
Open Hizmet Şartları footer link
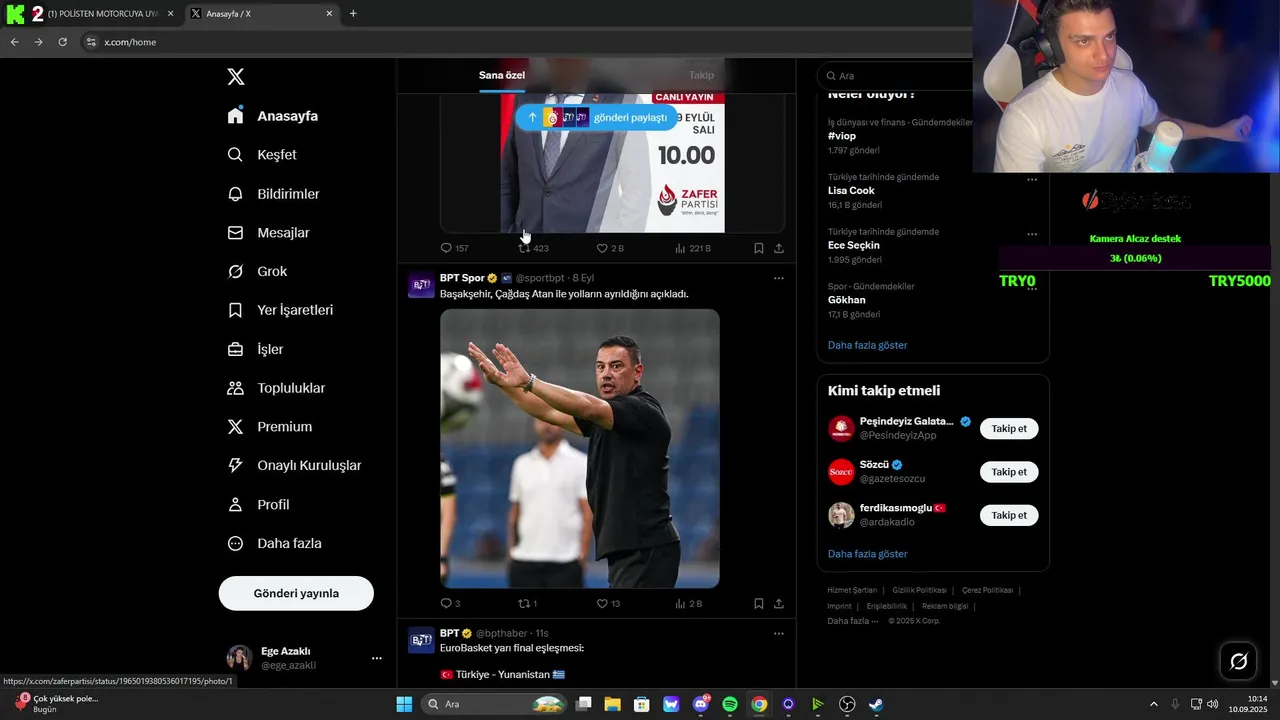(x=852, y=590)
